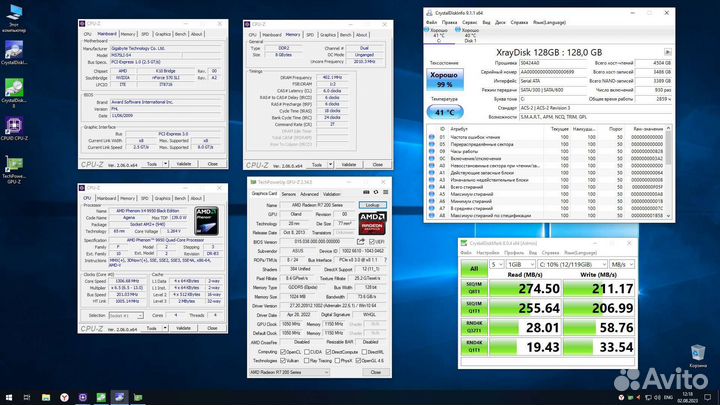Click the Bus Interface question mark in GPU-Z

coord(385,260)
